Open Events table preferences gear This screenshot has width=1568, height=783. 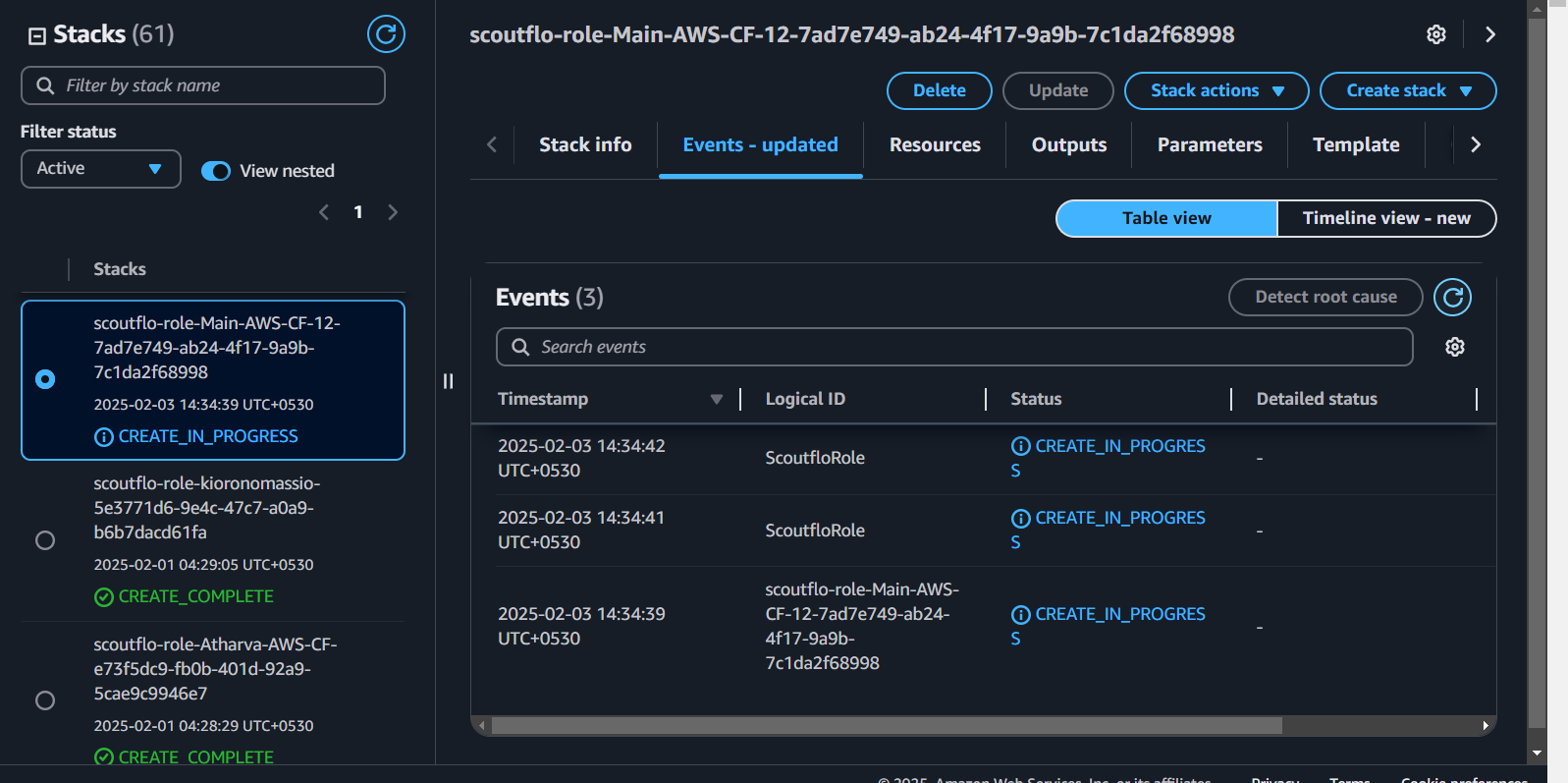(1455, 347)
